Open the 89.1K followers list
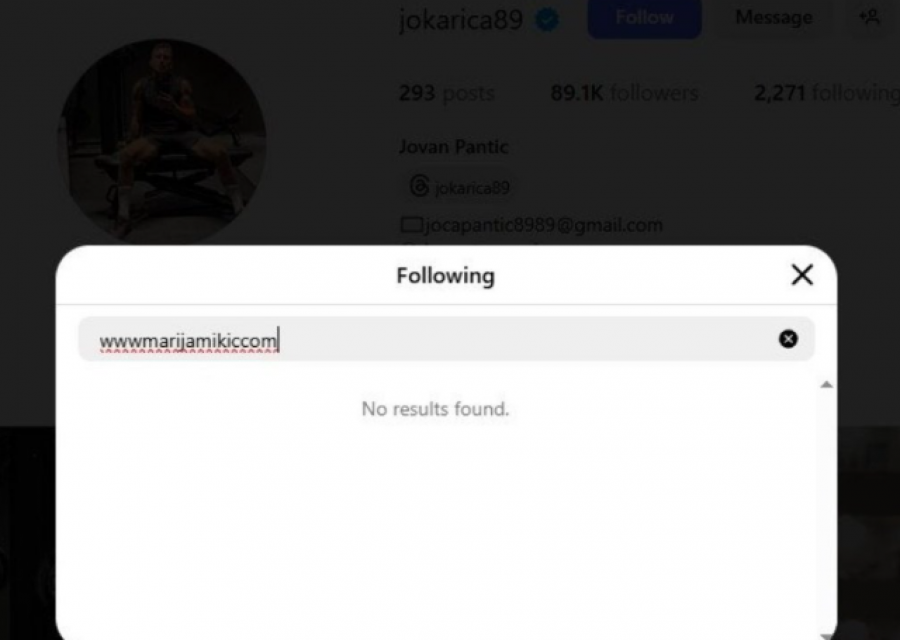The width and height of the screenshot is (900, 640). coord(624,93)
